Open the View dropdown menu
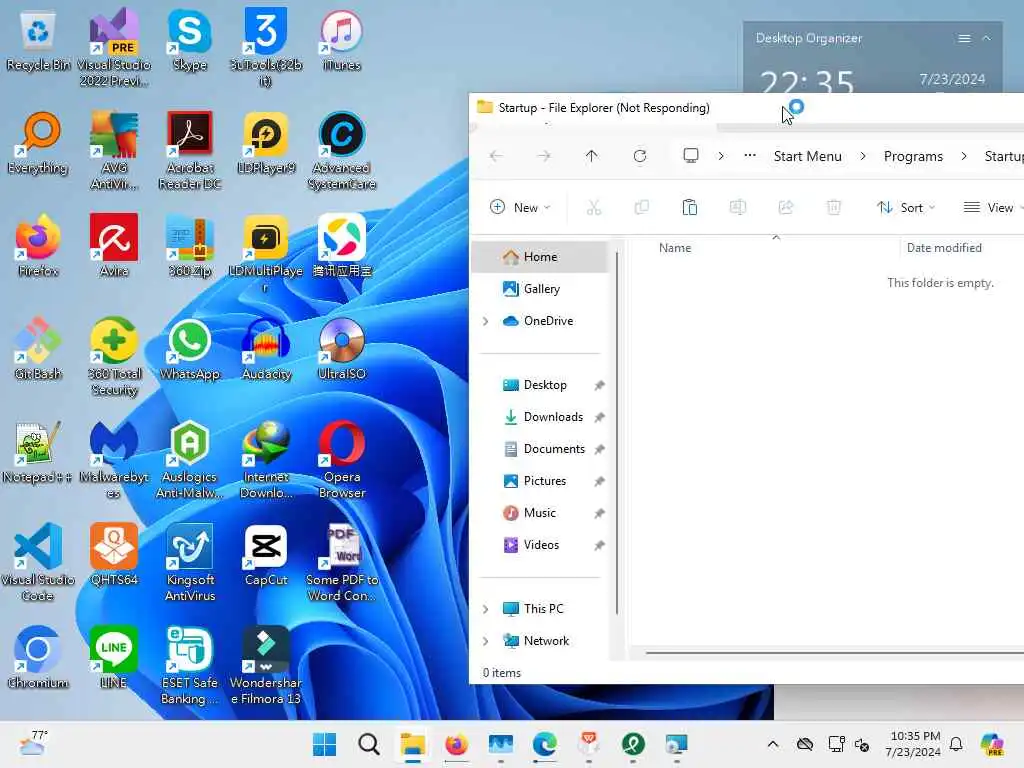1024x768 pixels. (x=993, y=208)
